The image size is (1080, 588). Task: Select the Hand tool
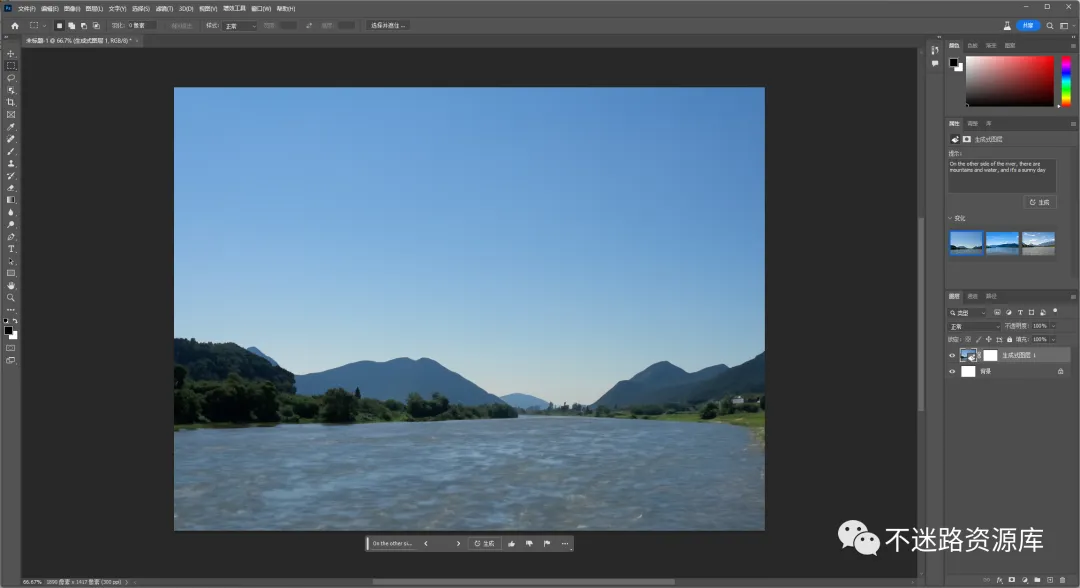[10, 286]
